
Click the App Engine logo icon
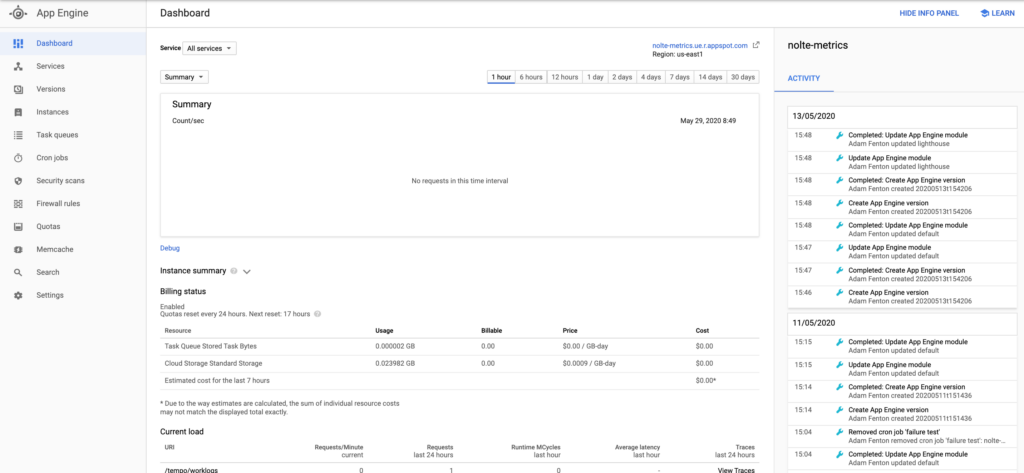tap(18, 13)
